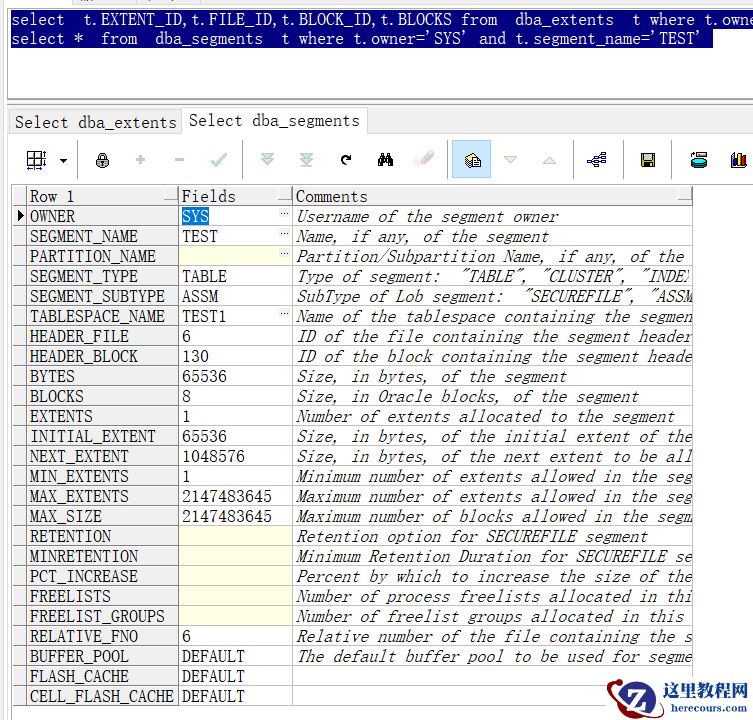
Task: Click the BLOCKS value 8
Action: pos(187,396)
